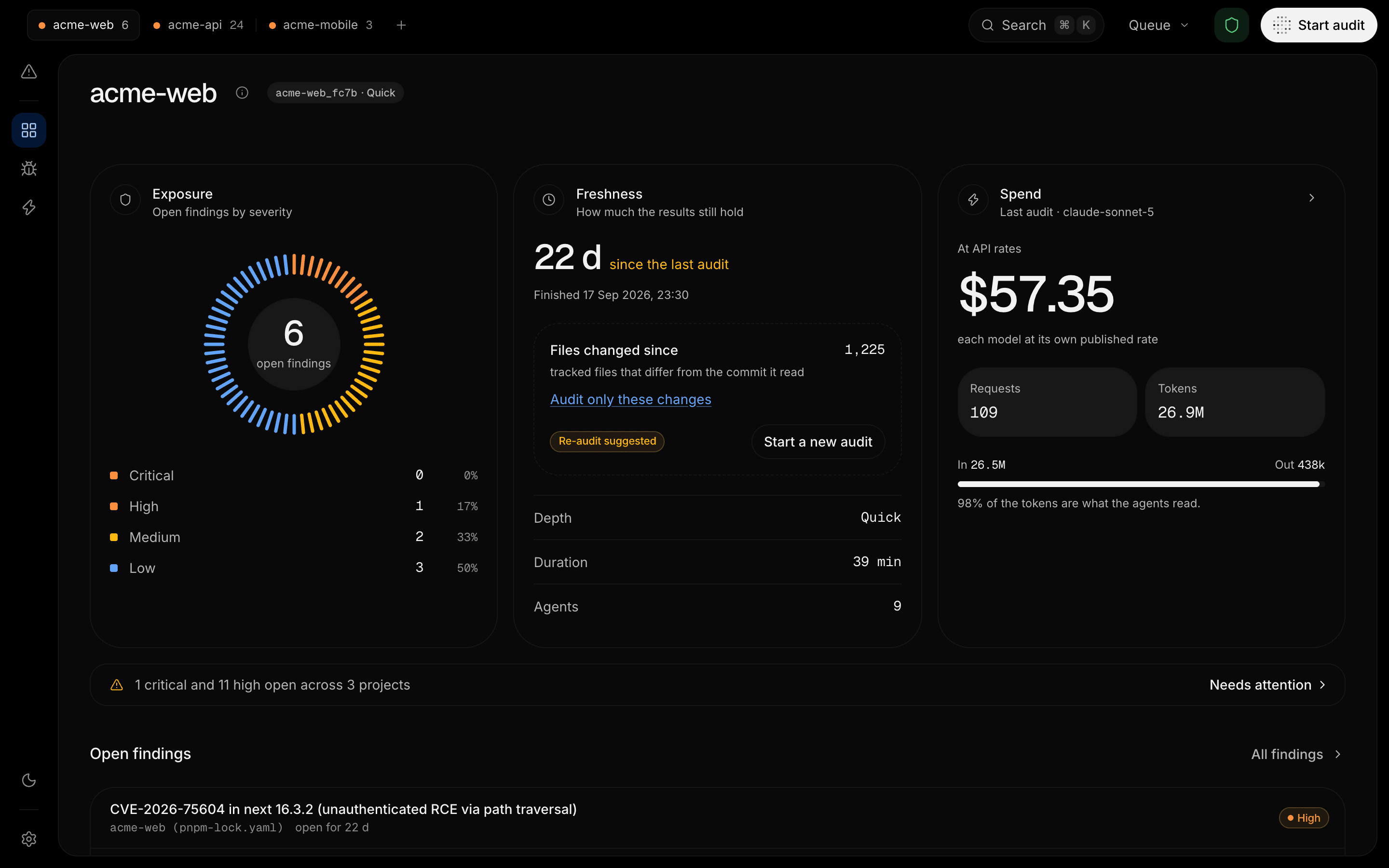Click the In/Out token progress bar

coord(1141,485)
